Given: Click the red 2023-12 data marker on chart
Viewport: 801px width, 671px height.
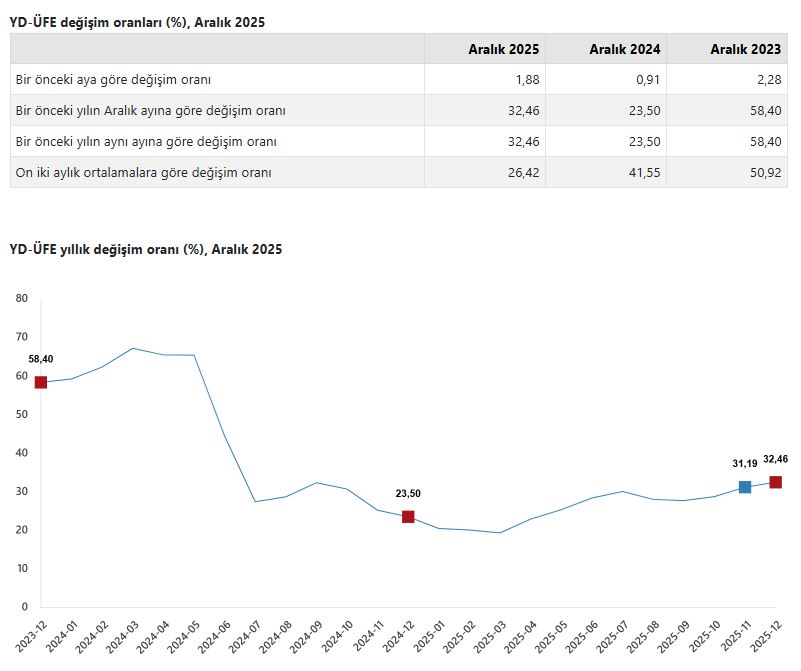Looking at the screenshot, I should click(41, 382).
